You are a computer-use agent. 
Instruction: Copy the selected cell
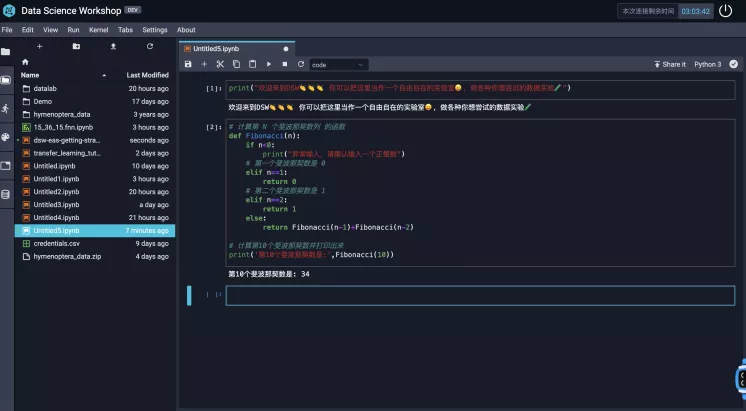pyautogui.click(x=236, y=64)
